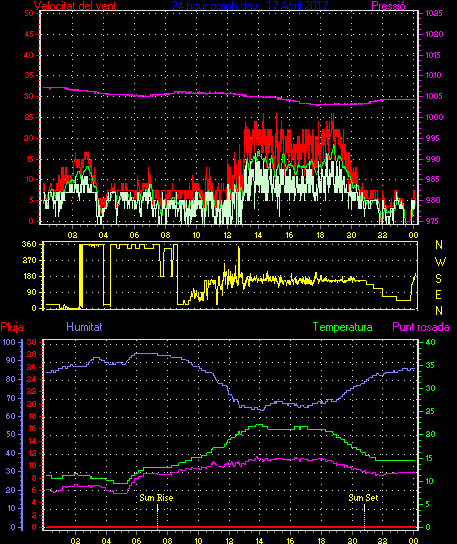The height and width of the screenshot is (544, 457).
Task: Click the red 26 on rain axis
Action: [x=32, y=367]
